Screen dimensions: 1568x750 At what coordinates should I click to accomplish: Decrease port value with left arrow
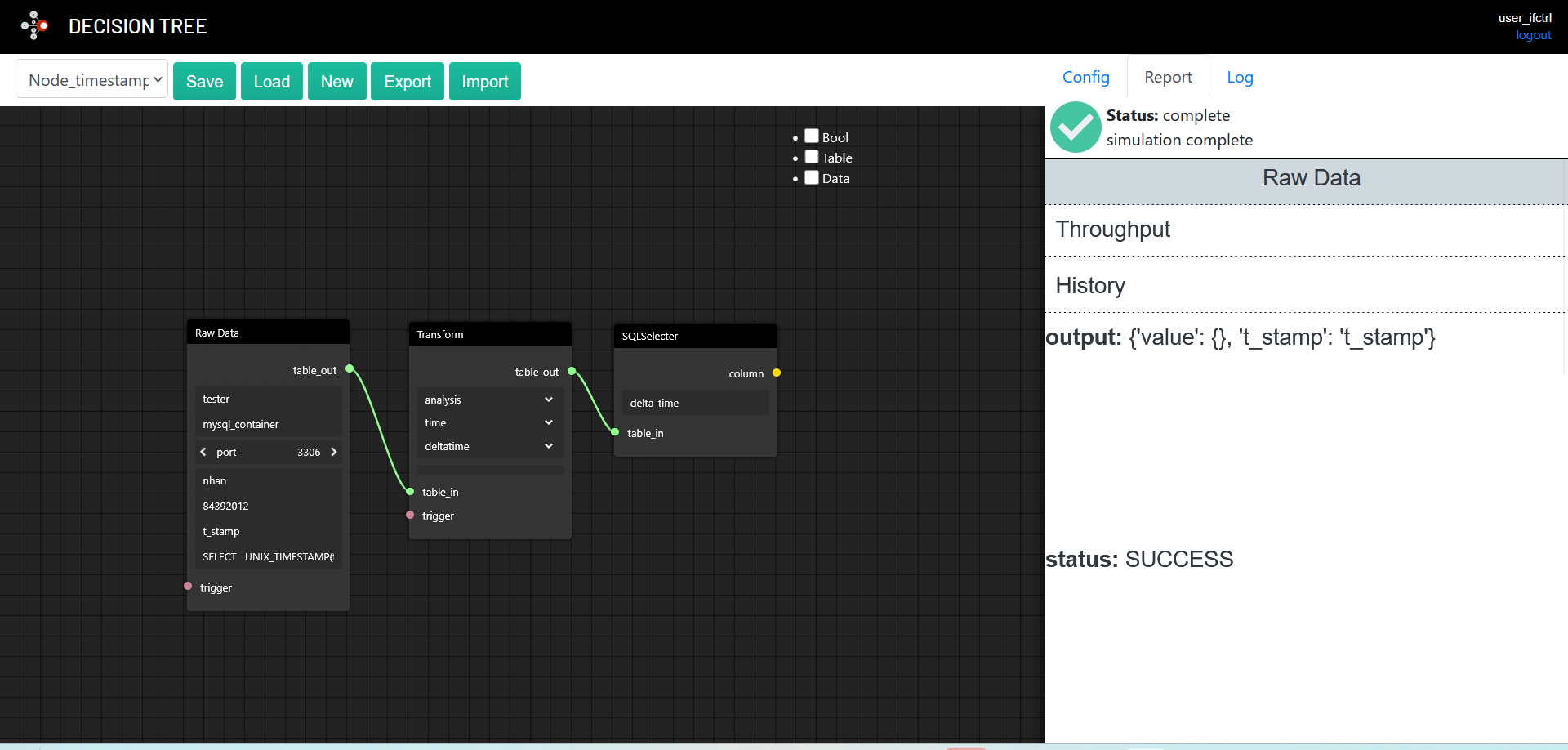(203, 452)
